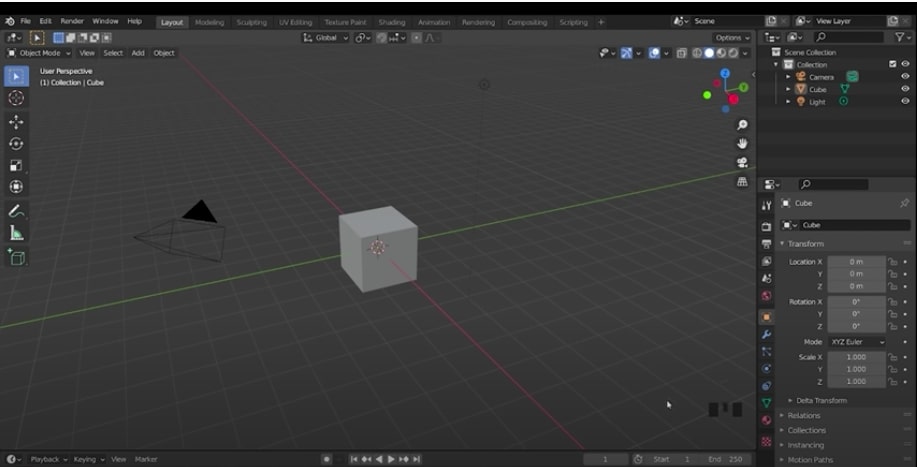Select the Select Box tool in the toolbar
The image size is (917, 467).
coord(16,77)
